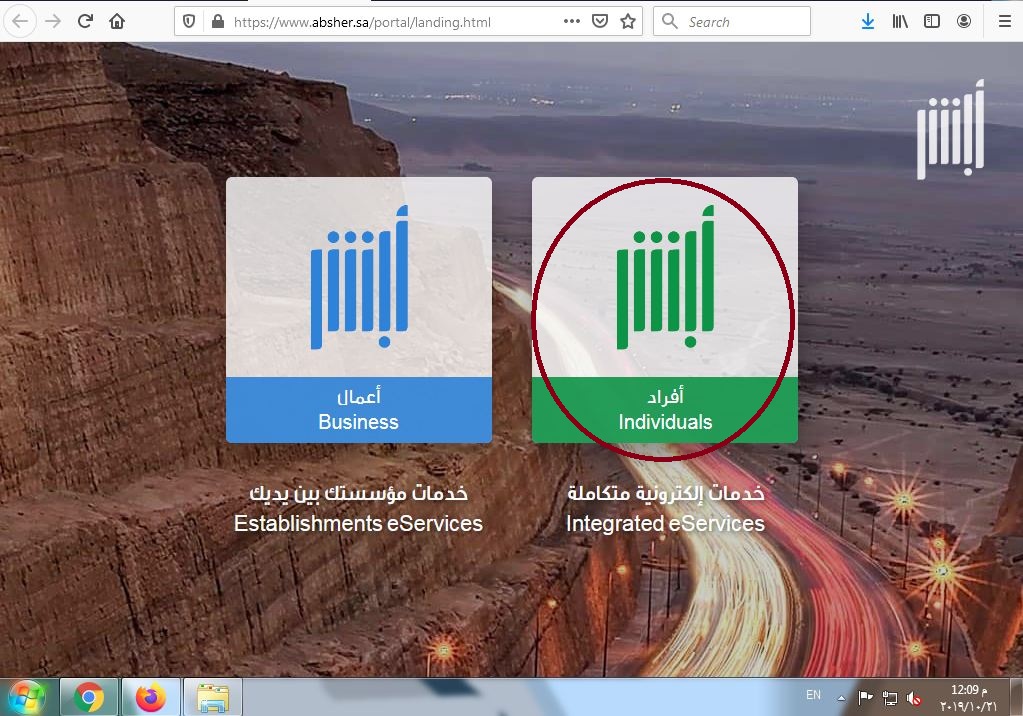1023x716 pixels.
Task: Open the page actions ellipsis menu
Action: pos(572,21)
